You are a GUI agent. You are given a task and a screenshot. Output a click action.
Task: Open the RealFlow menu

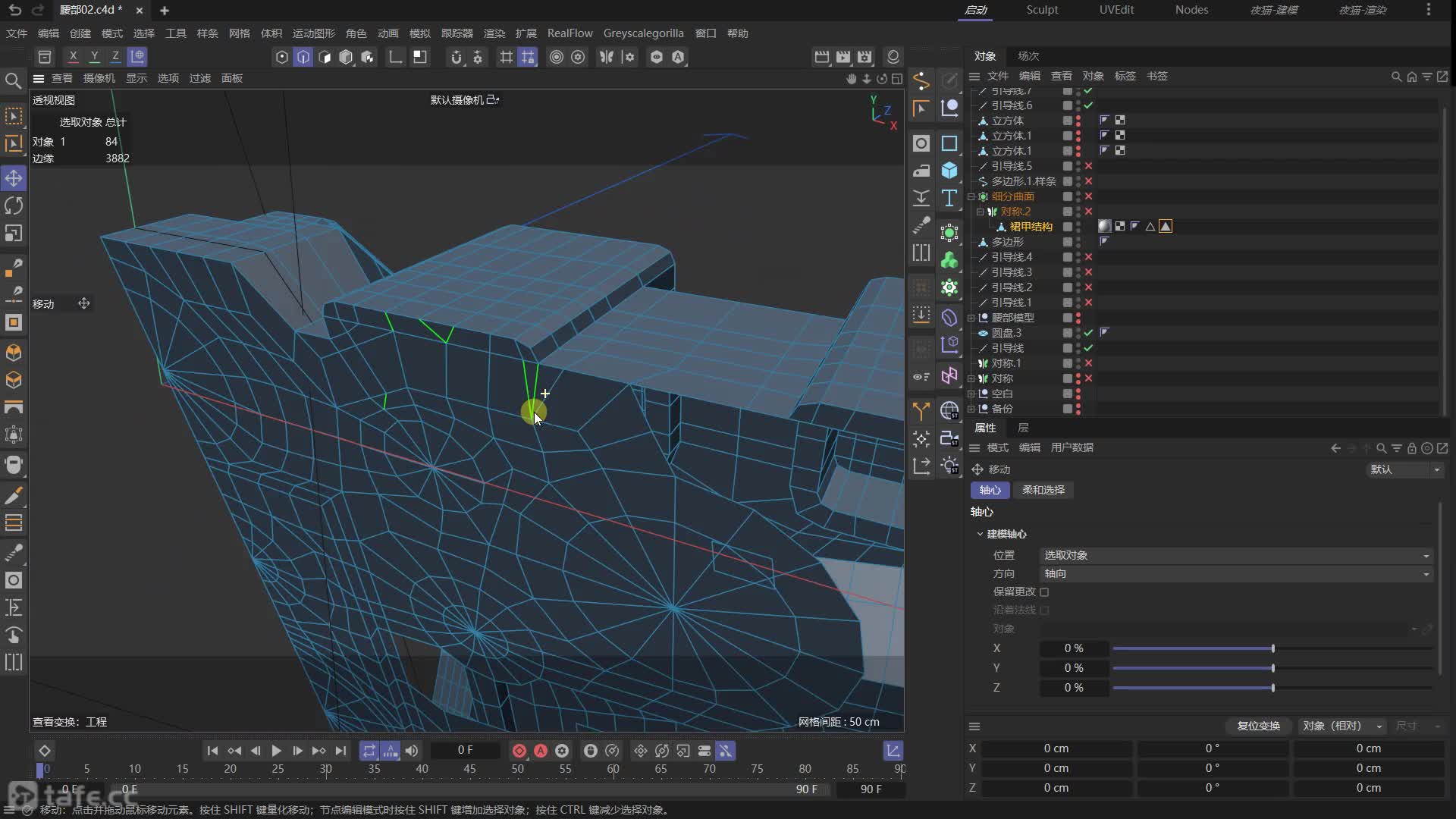[570, 33]
